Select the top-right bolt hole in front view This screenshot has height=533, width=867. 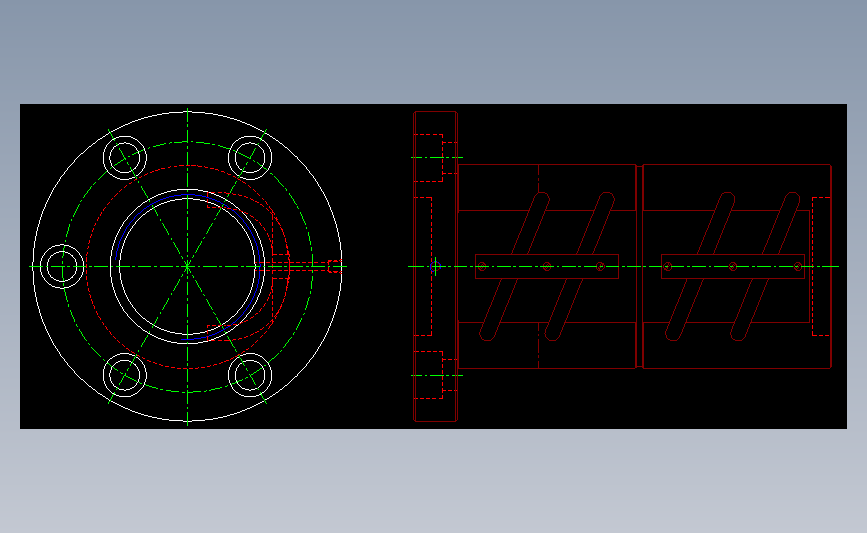click(250, 158)
